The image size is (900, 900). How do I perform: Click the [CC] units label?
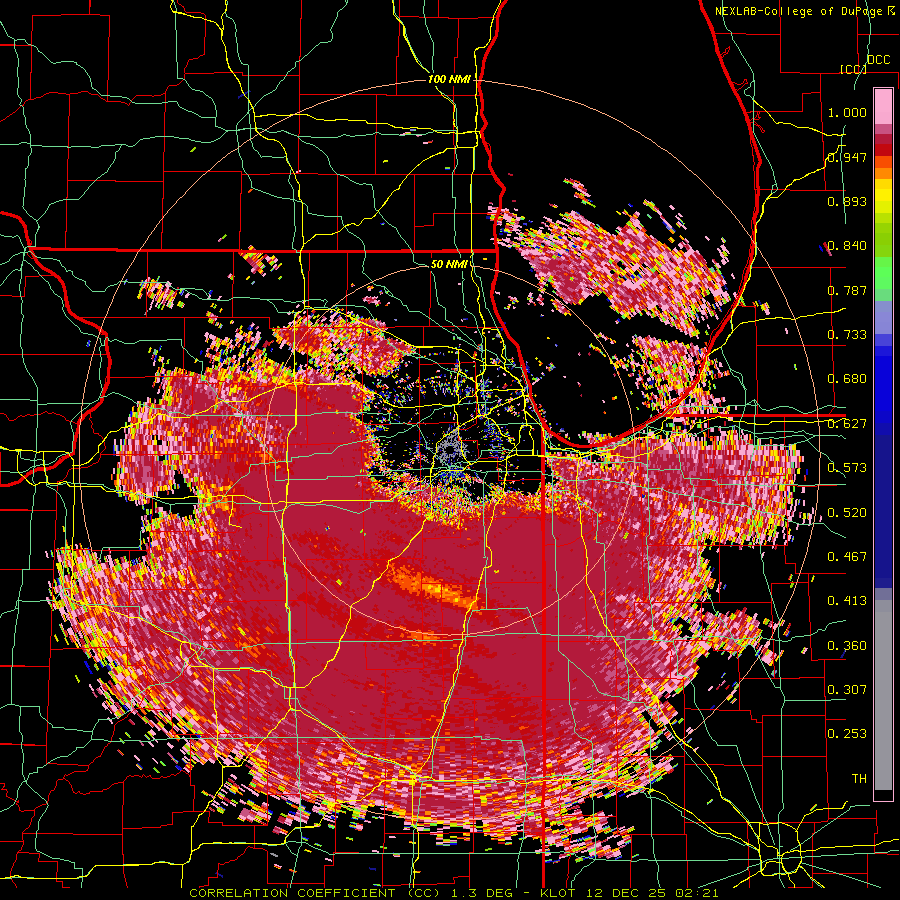(853, 69)
